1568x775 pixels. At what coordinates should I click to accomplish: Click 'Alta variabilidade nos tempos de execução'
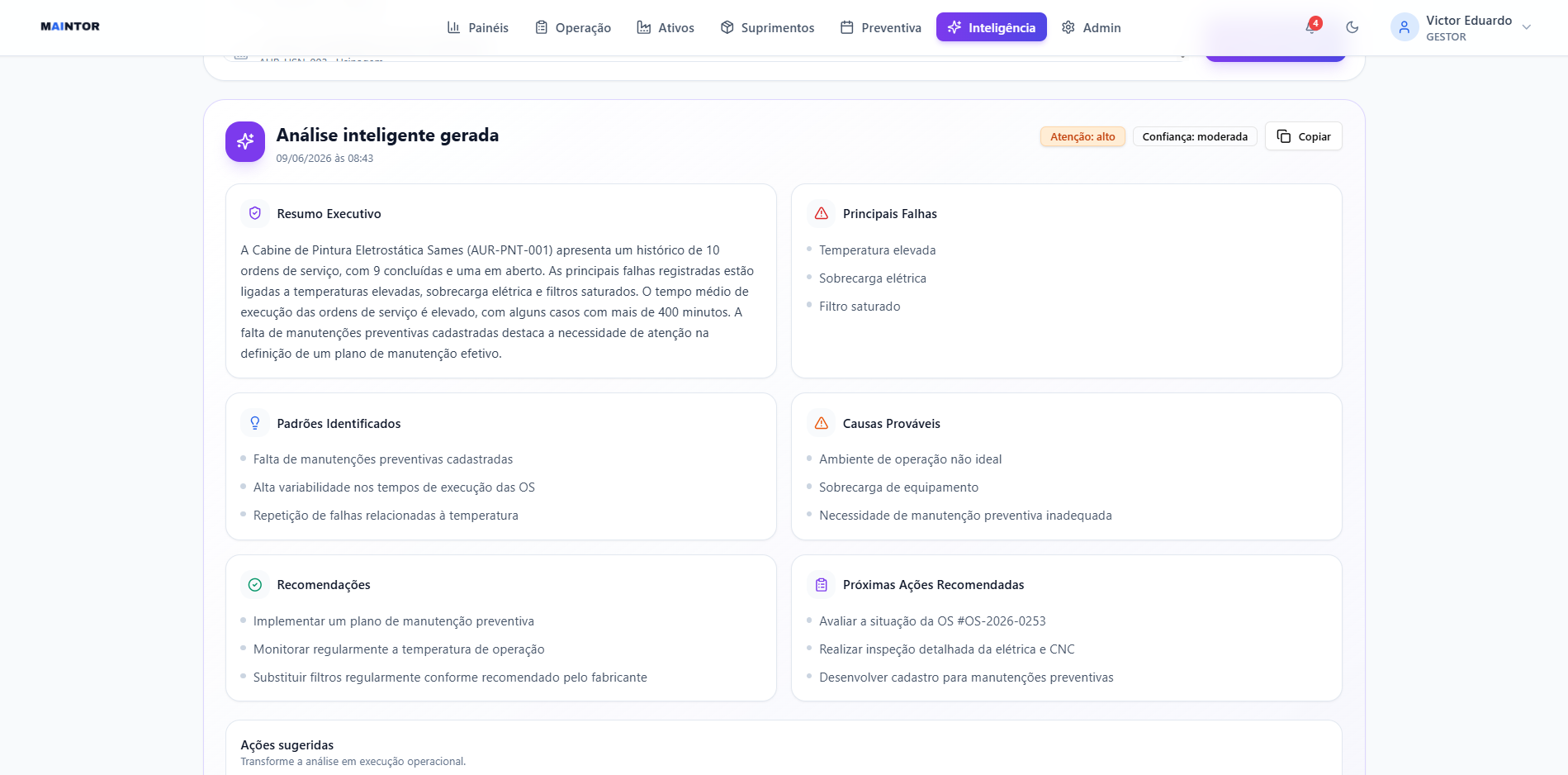[394, 487]
